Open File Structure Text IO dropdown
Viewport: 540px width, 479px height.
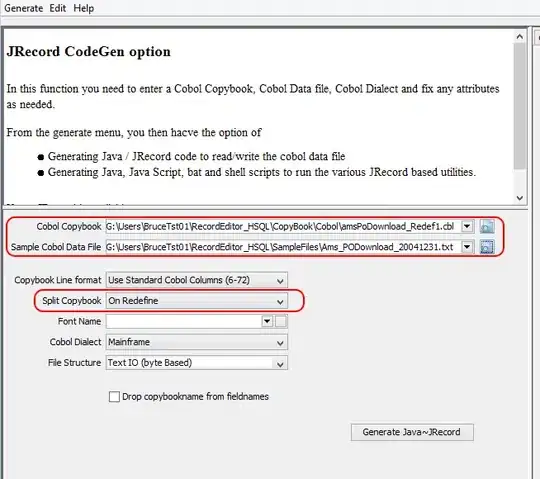click(197, 363)
